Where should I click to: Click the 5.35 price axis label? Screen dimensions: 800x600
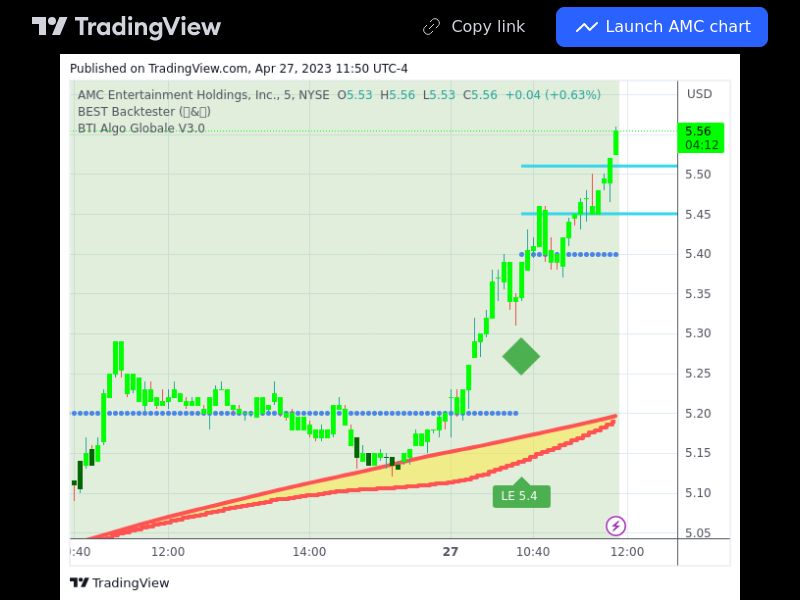pyautogui.click(x=697, y=294)
